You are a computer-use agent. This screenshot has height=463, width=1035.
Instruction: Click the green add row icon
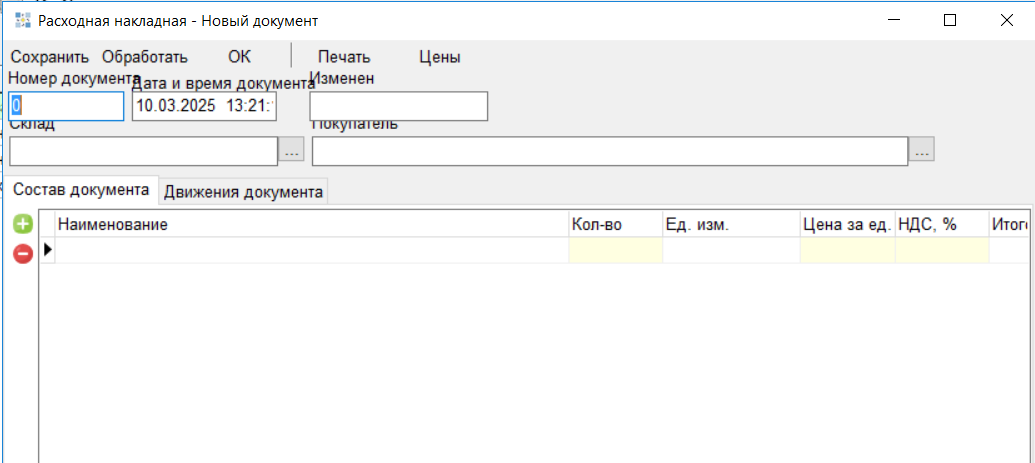click(22, 224)
